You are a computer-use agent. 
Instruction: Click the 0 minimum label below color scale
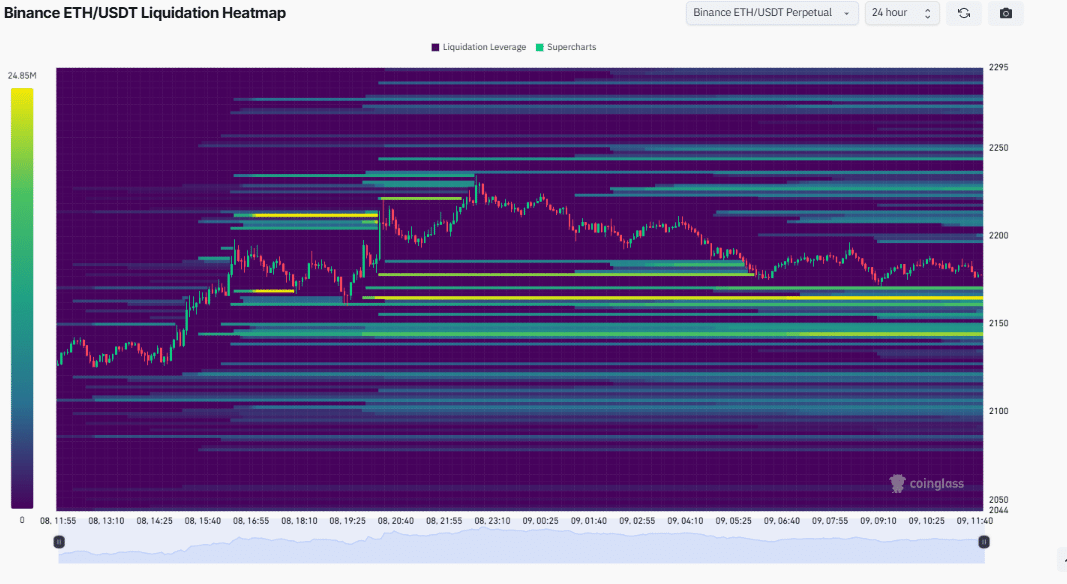pos(22,520)
